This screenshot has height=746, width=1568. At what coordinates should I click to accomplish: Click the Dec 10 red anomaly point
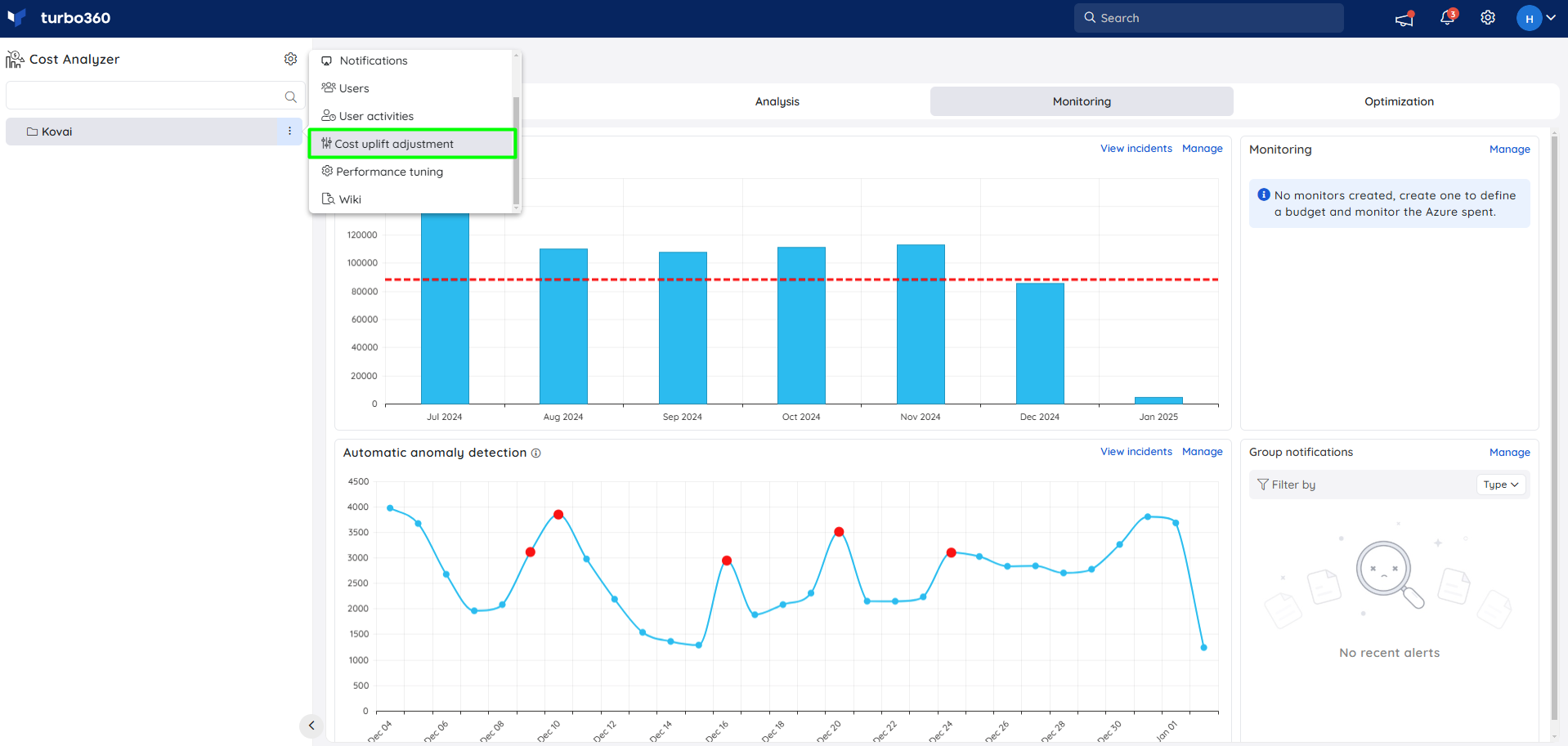558,515
